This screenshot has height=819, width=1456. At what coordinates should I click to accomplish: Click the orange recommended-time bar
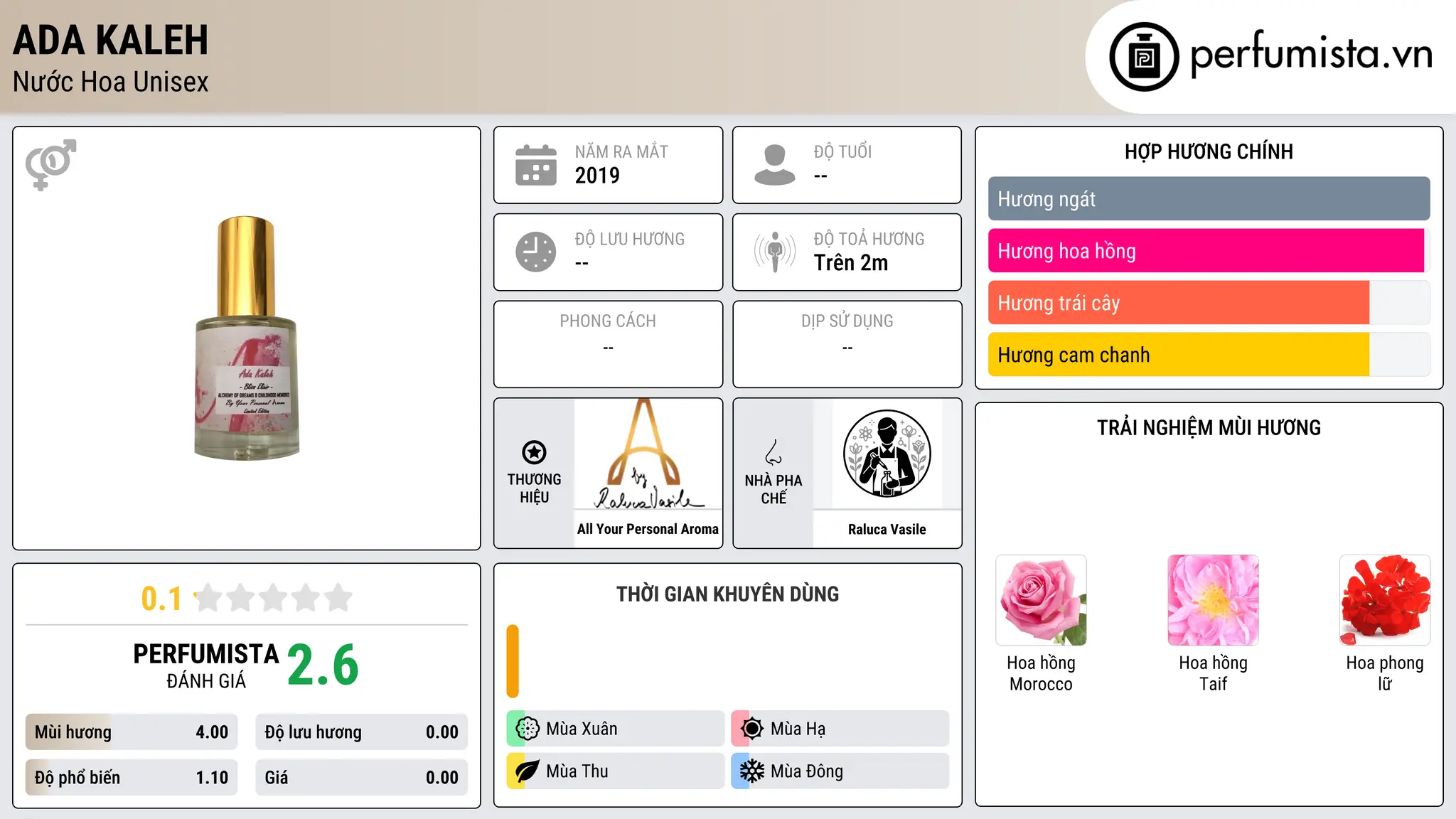pos(513,661)
